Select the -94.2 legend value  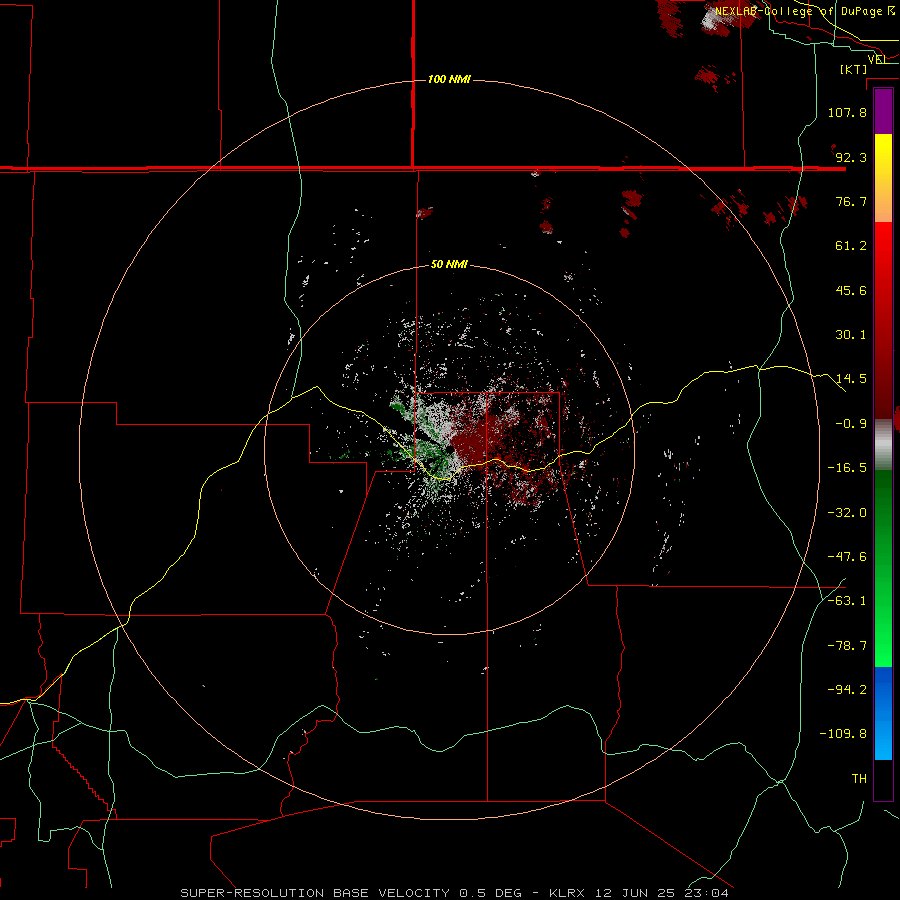[847, 690]
